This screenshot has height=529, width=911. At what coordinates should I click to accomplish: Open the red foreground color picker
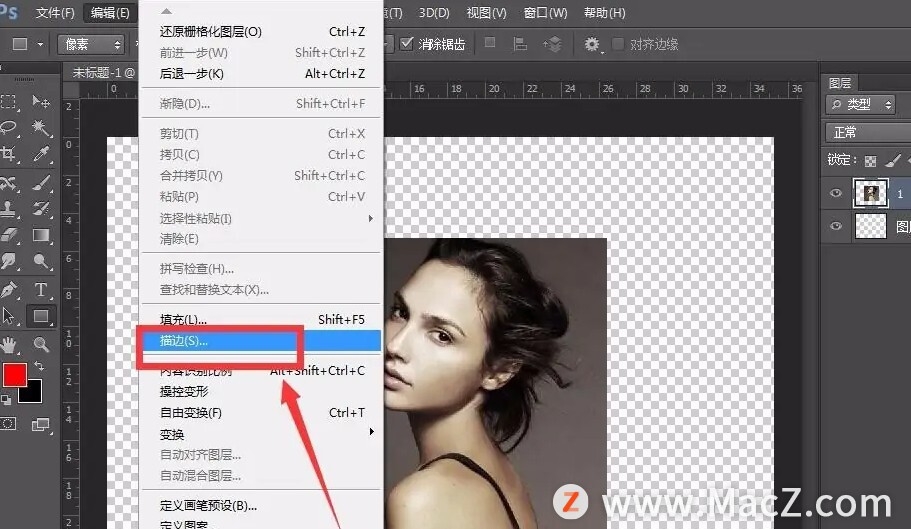(14, 375)
